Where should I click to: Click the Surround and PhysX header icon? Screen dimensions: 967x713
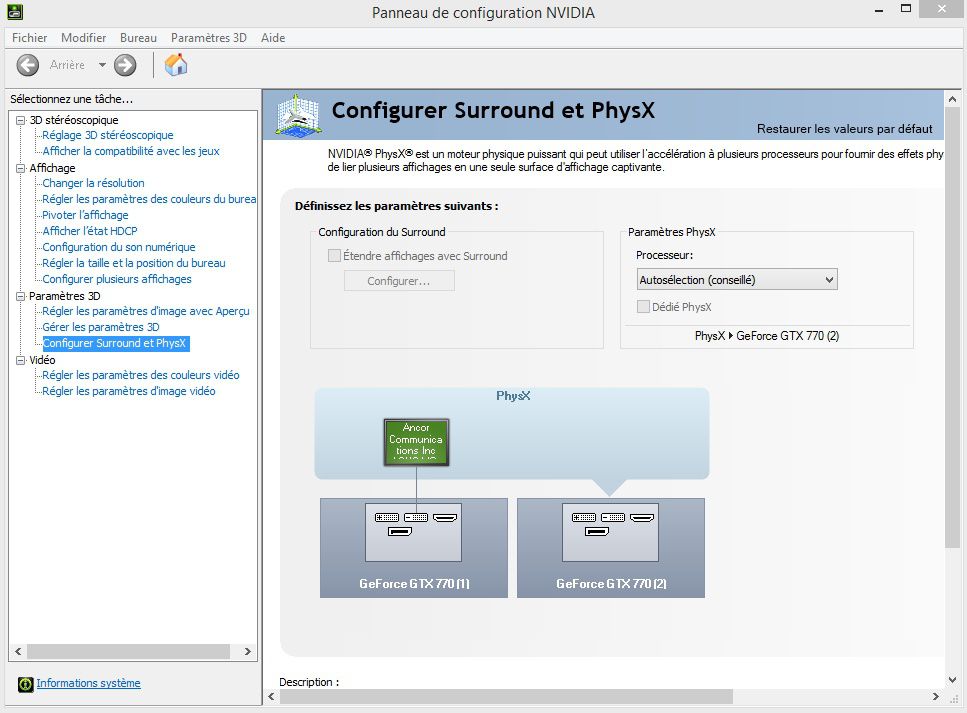coord(298,114)
